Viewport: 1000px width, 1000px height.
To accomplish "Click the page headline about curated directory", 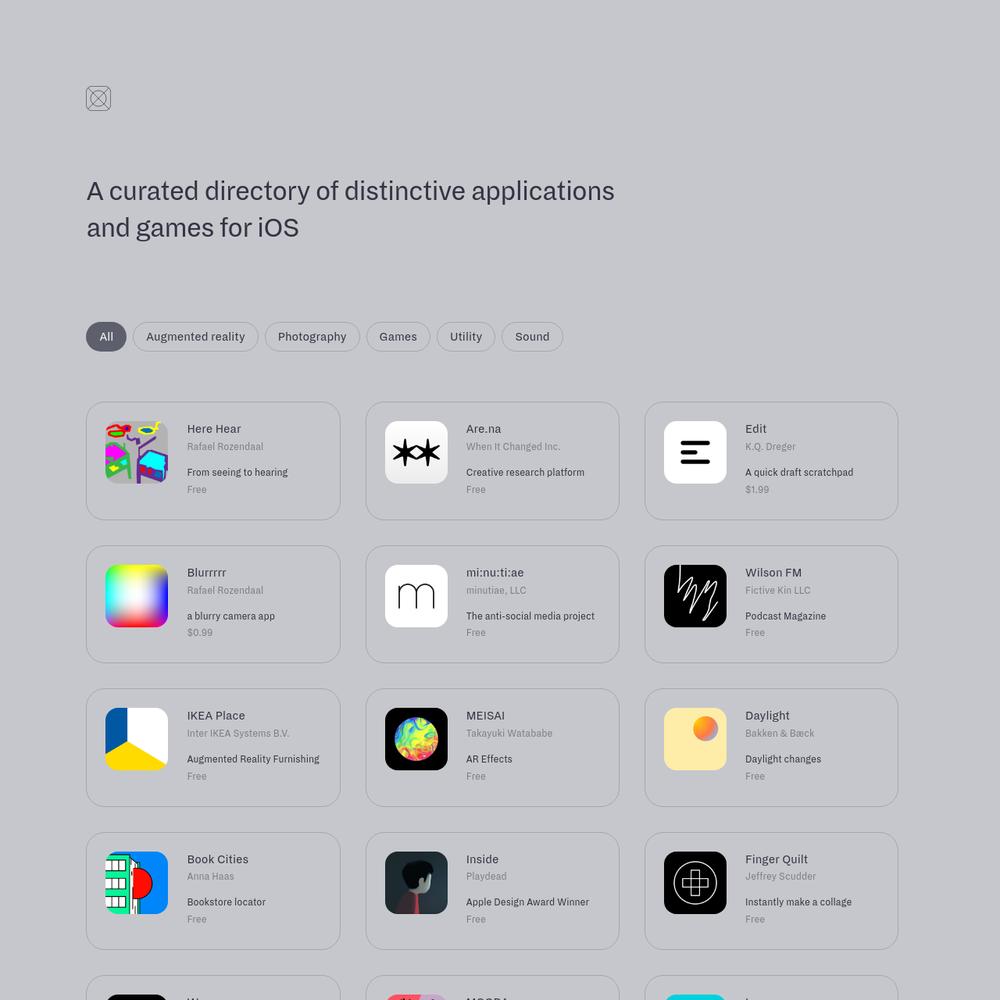I will coord(350,209).
